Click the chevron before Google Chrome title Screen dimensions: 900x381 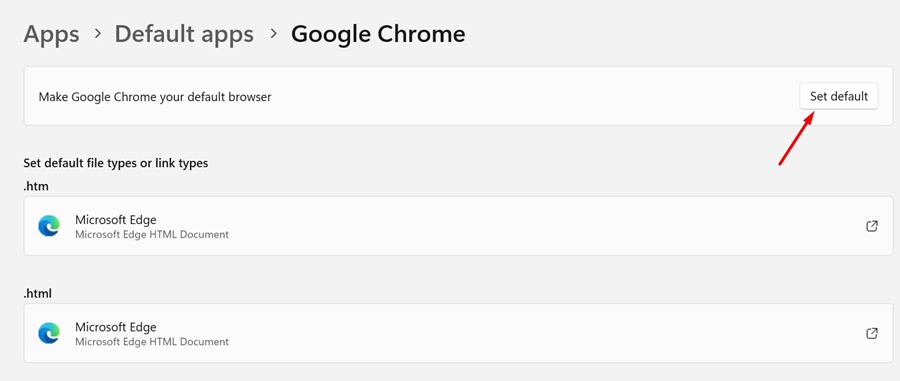point(274,34)
